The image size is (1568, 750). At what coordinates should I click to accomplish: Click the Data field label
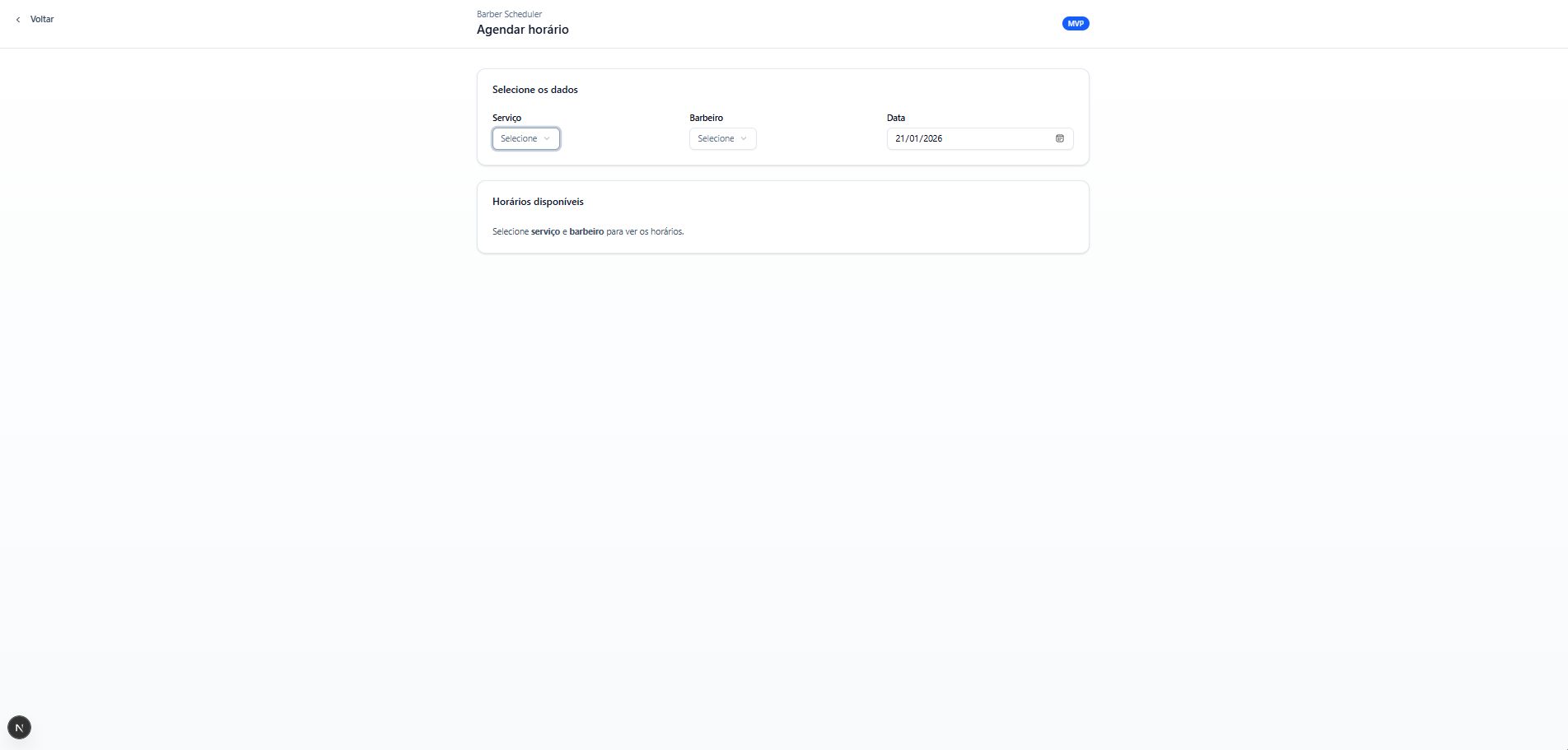pyautogui.click(x=895, y=118)
